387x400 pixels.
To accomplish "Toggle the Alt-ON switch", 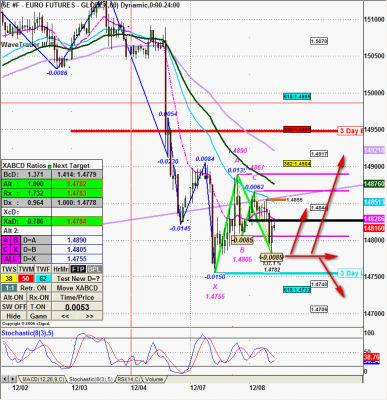I will pos(13,297).
